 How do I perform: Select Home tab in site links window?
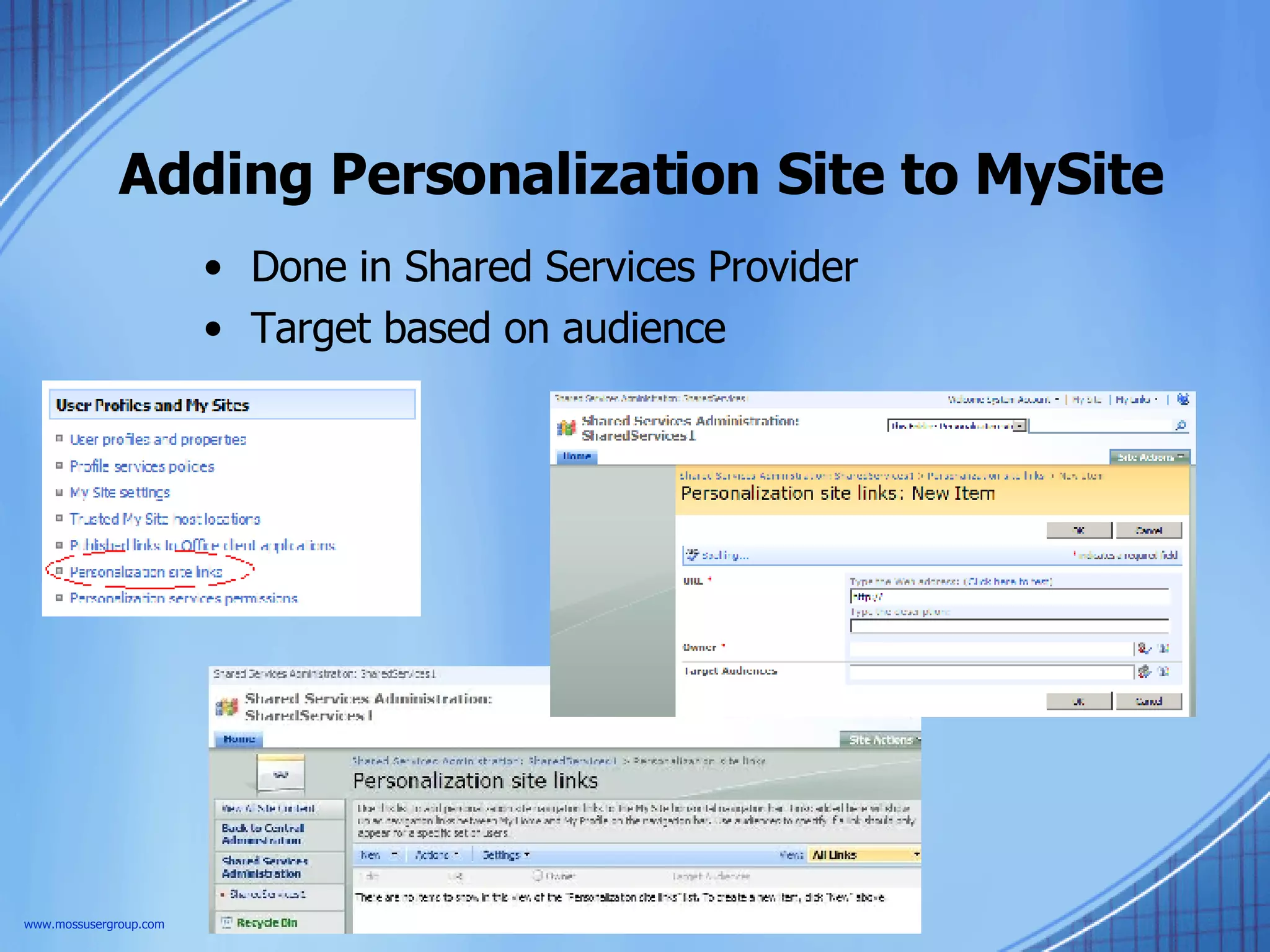point(239,739)
